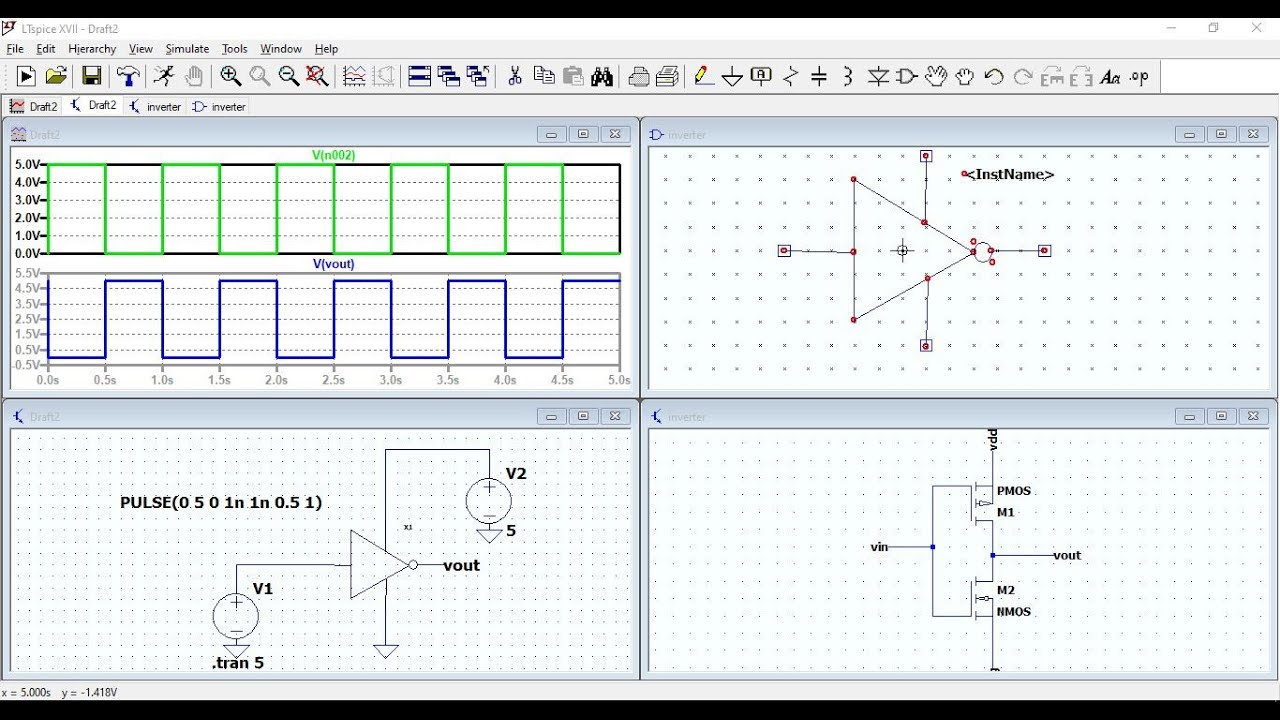Run the simulation with running-man icon
Image resolution: width=1280 pixels, height=720 pixels.
(x=164, y=77)
